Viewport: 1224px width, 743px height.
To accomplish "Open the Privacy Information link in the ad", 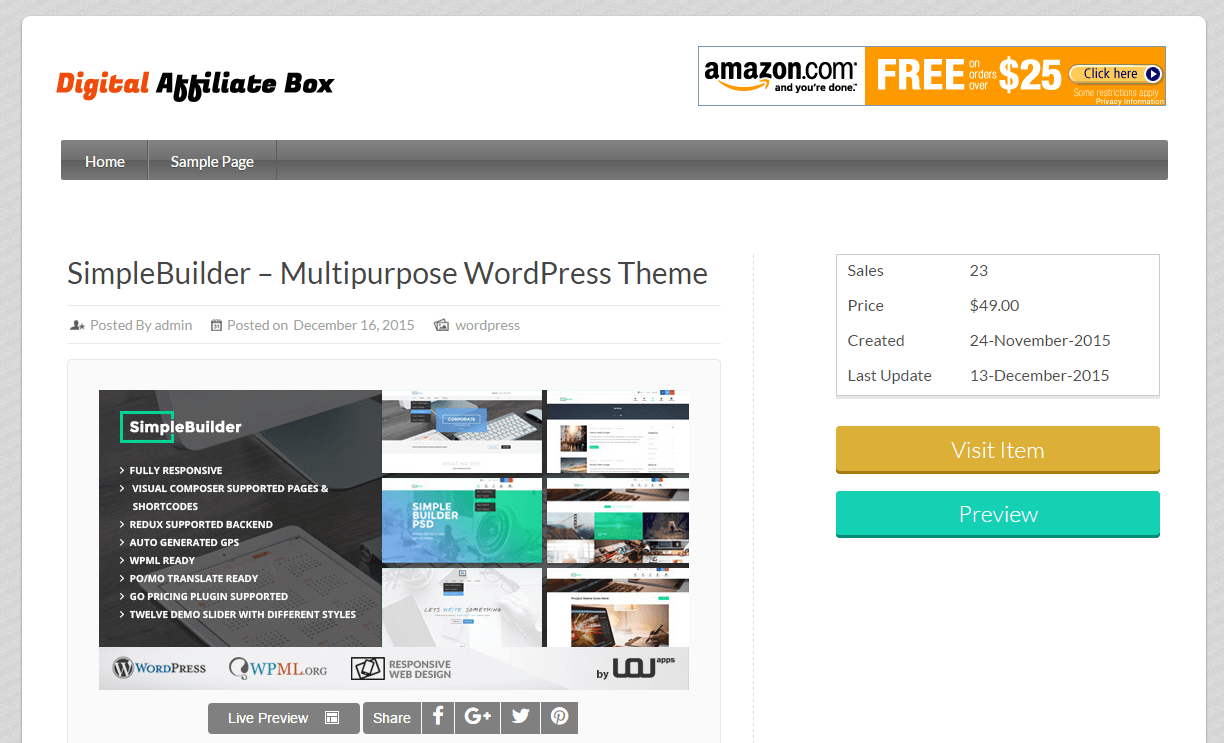I will point(1130,101).
